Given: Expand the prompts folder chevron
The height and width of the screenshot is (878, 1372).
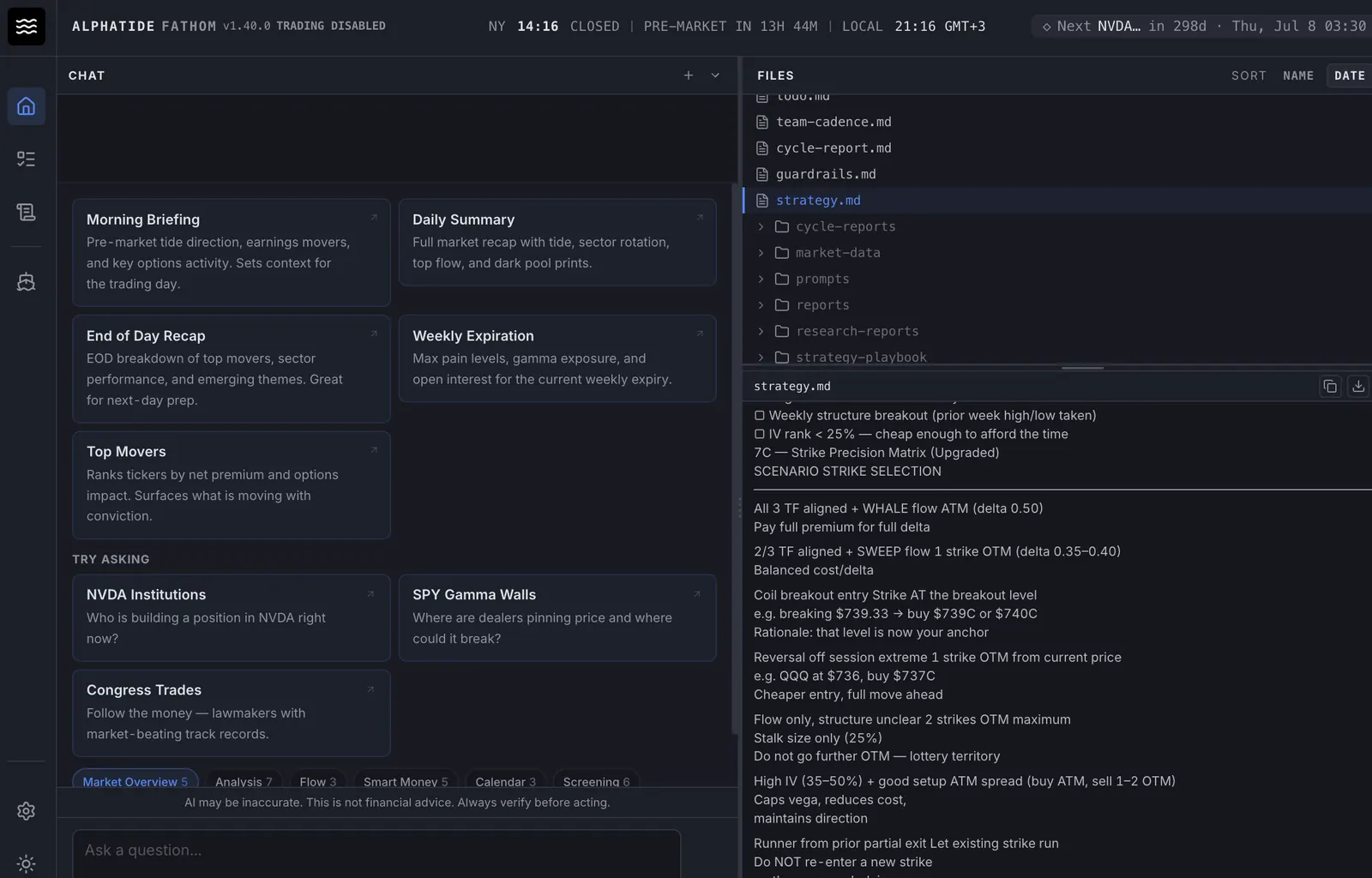Looking at the screenshot, I should coord(761,279).
